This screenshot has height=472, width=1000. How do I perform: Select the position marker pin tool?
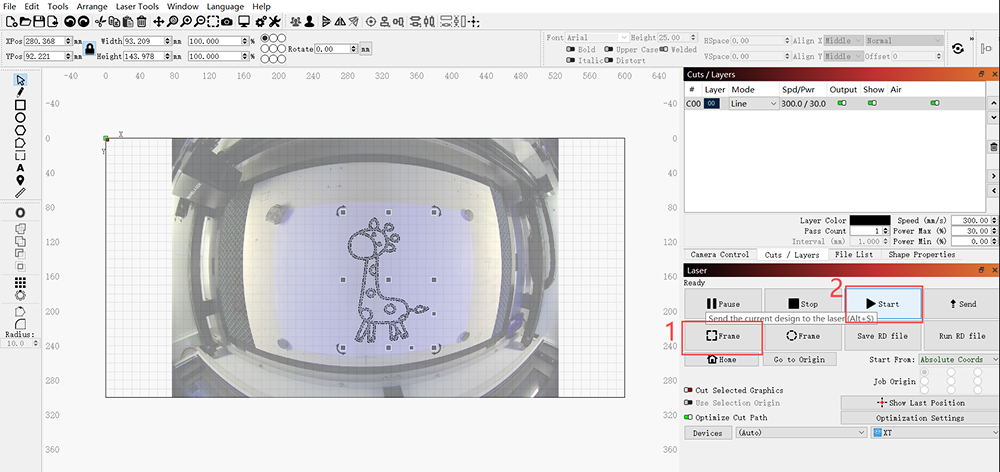(x=20, y=180)
